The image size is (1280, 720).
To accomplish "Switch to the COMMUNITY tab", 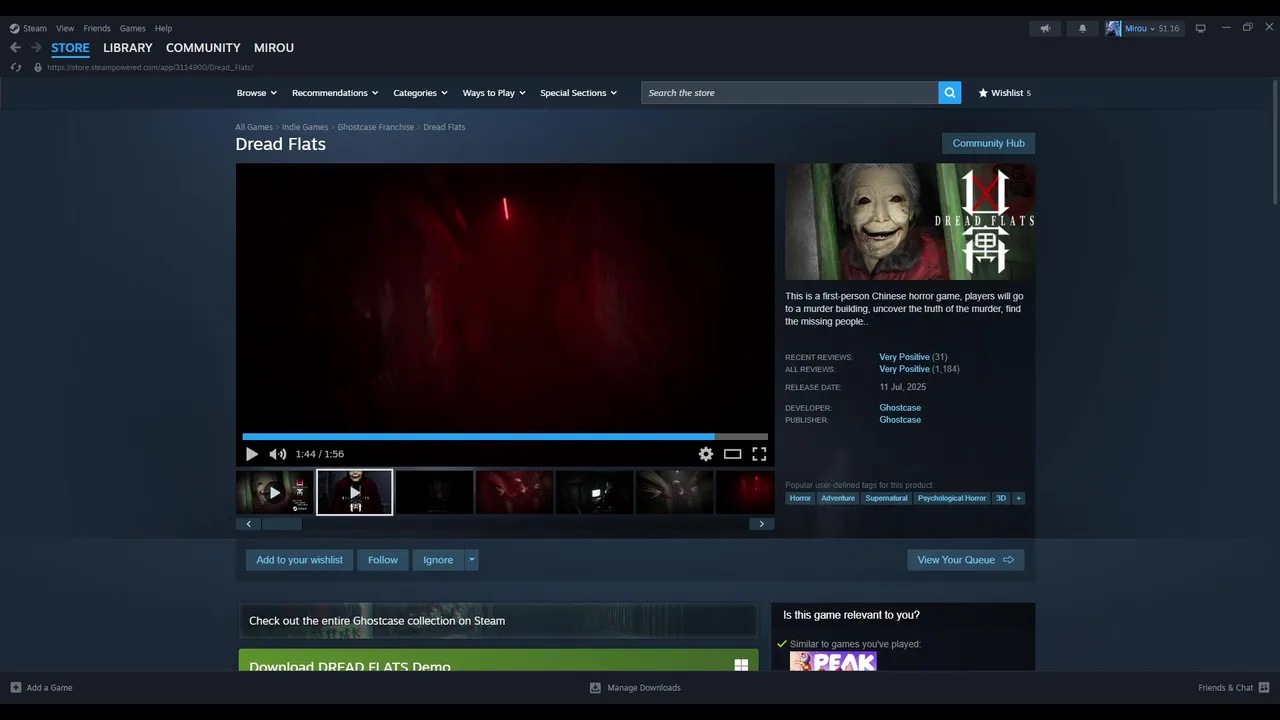I will pyautogui.click(x=203, y=48).
